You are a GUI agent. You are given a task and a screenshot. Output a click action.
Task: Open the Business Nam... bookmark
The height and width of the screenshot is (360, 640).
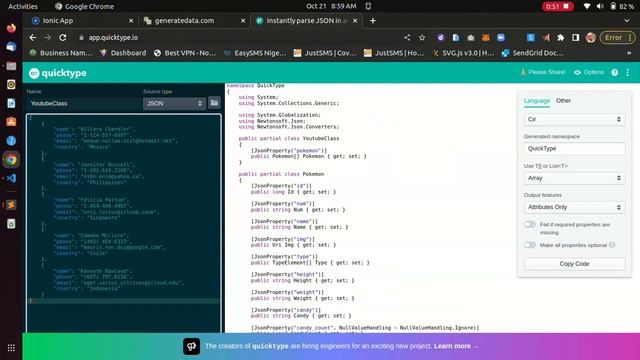click(x=61, y=53)
